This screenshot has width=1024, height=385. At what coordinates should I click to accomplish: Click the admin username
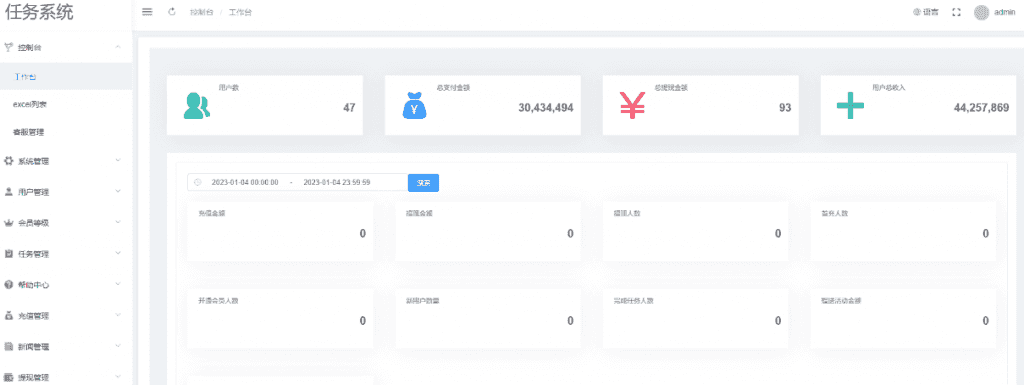point(1004,12)
